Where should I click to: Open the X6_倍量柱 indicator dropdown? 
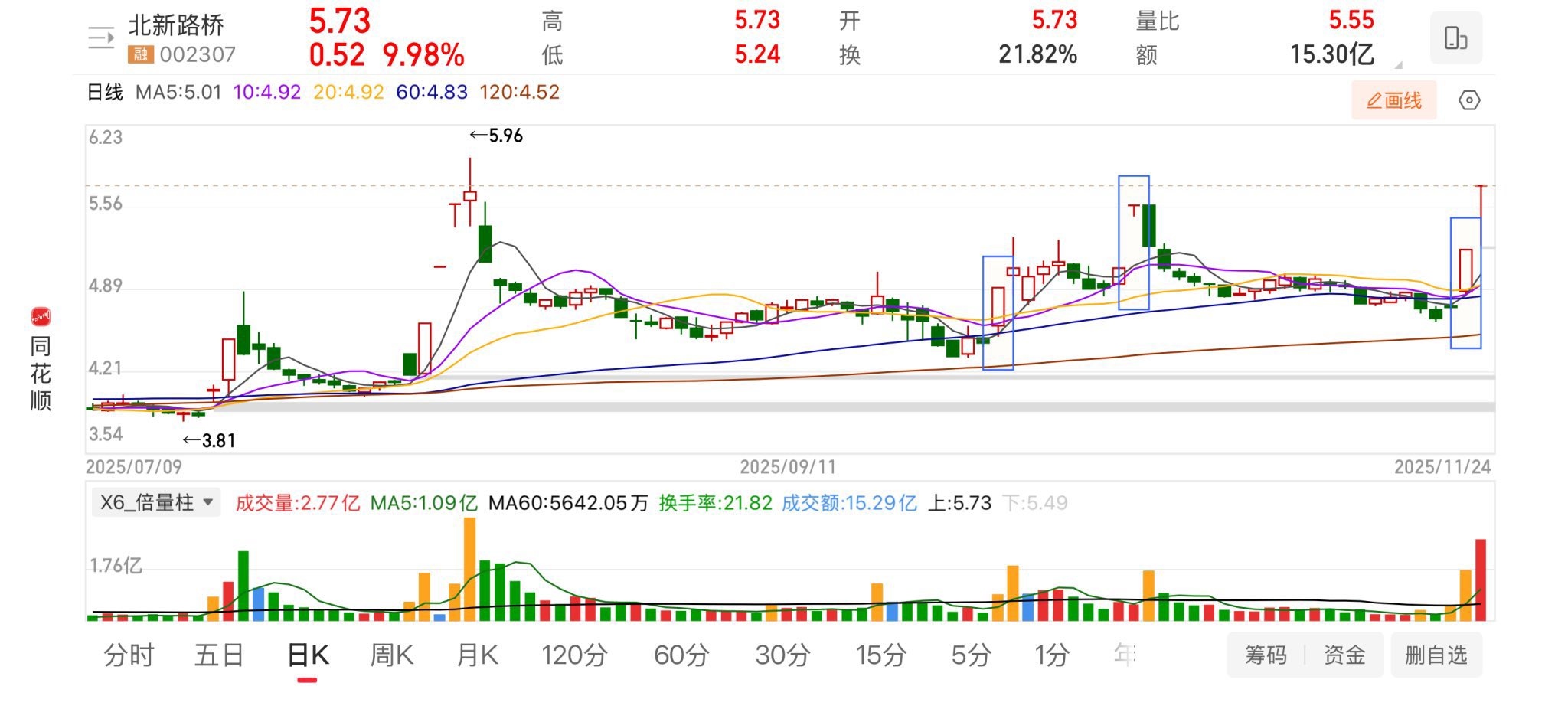(x=156, y=502)
